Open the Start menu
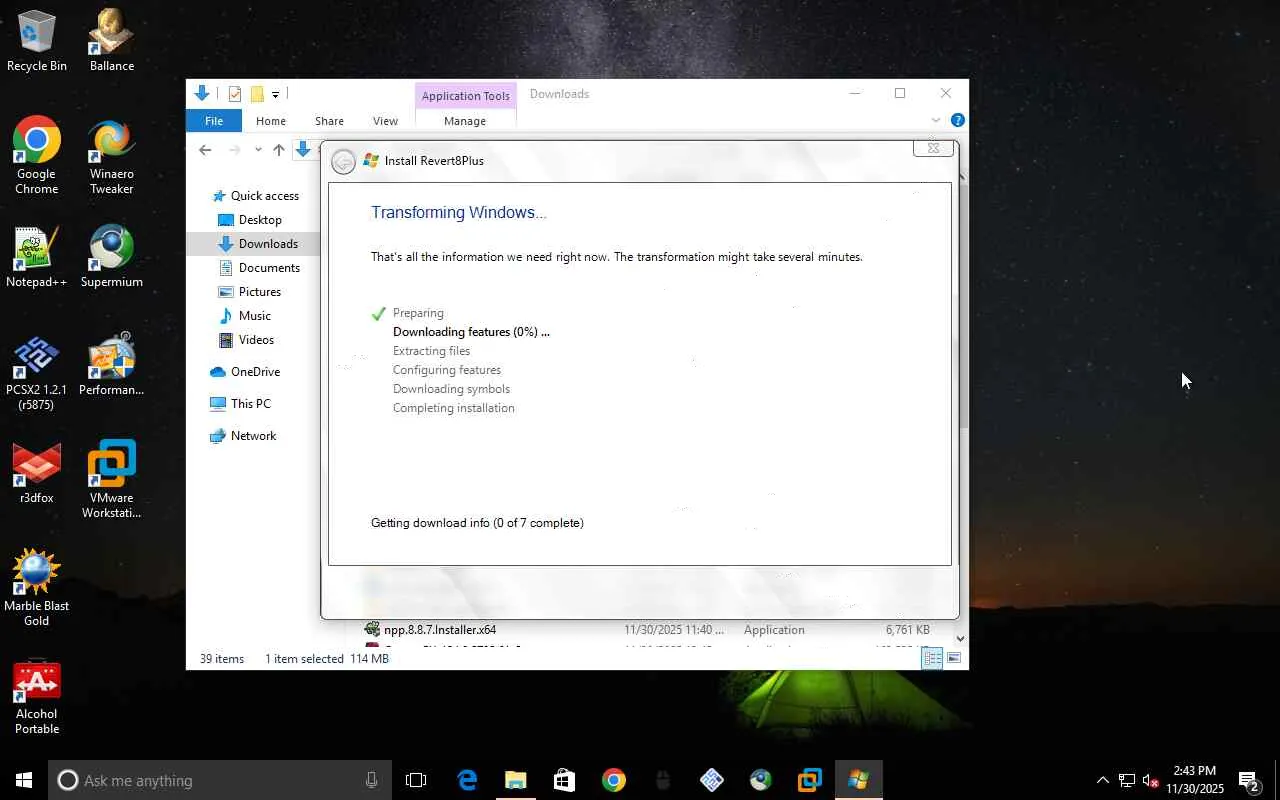1280x800 pixels. [x=24, y=780]
